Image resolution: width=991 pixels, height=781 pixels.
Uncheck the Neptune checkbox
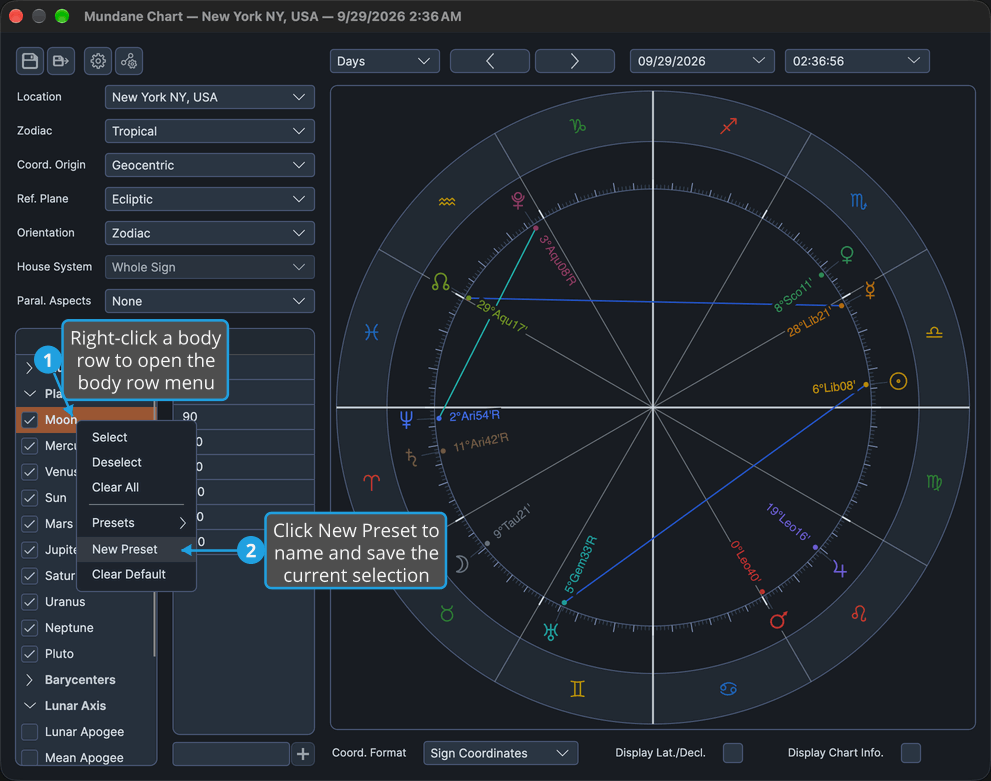30,628
